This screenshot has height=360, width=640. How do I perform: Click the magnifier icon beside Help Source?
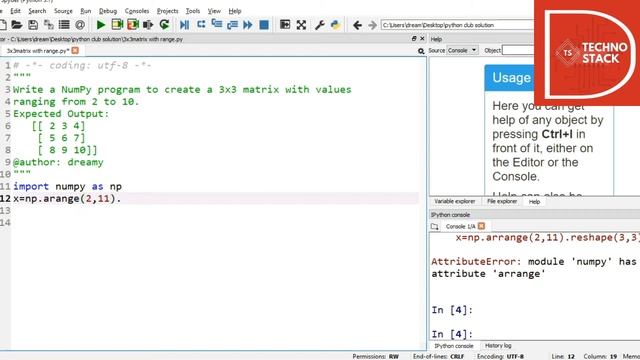click(x=421, y=51)
